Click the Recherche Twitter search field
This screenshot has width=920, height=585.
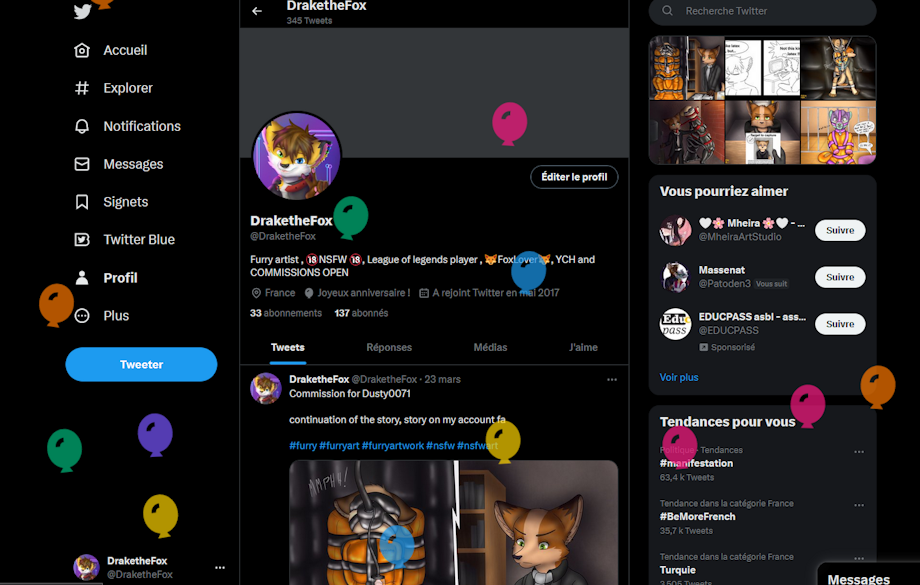click(763, 11)
